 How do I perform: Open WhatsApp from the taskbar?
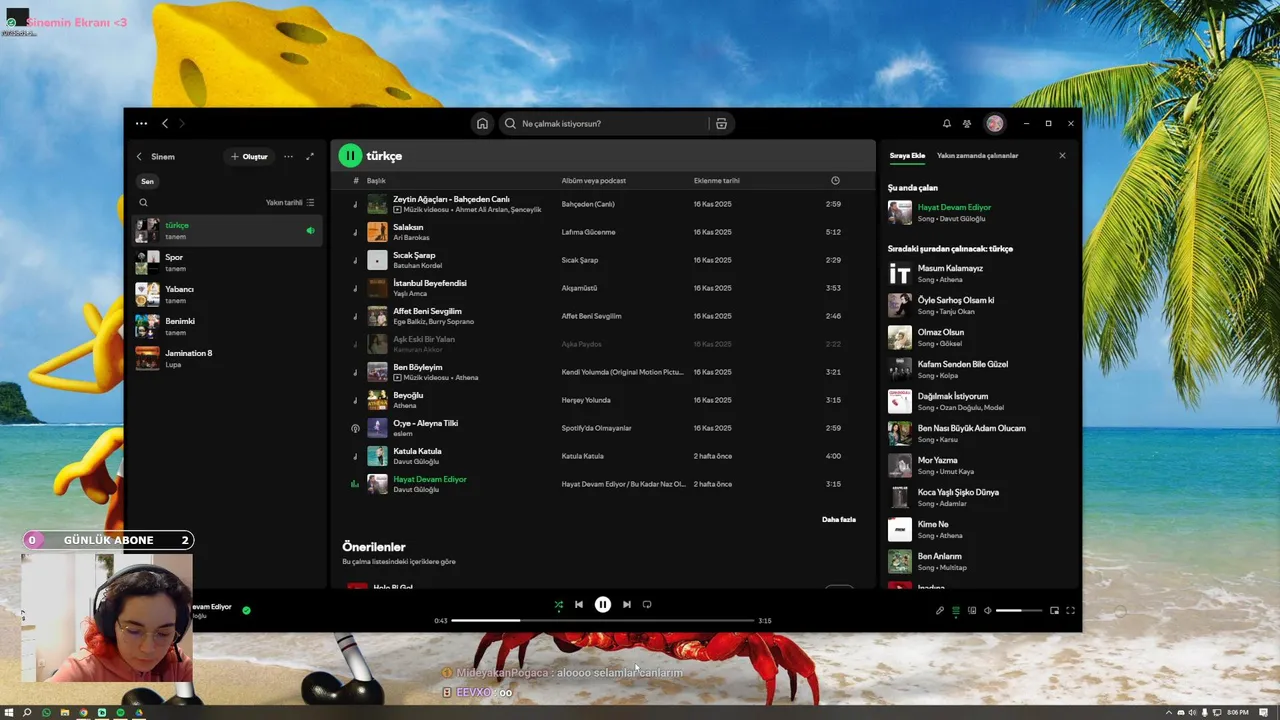[x=46, y=712]
